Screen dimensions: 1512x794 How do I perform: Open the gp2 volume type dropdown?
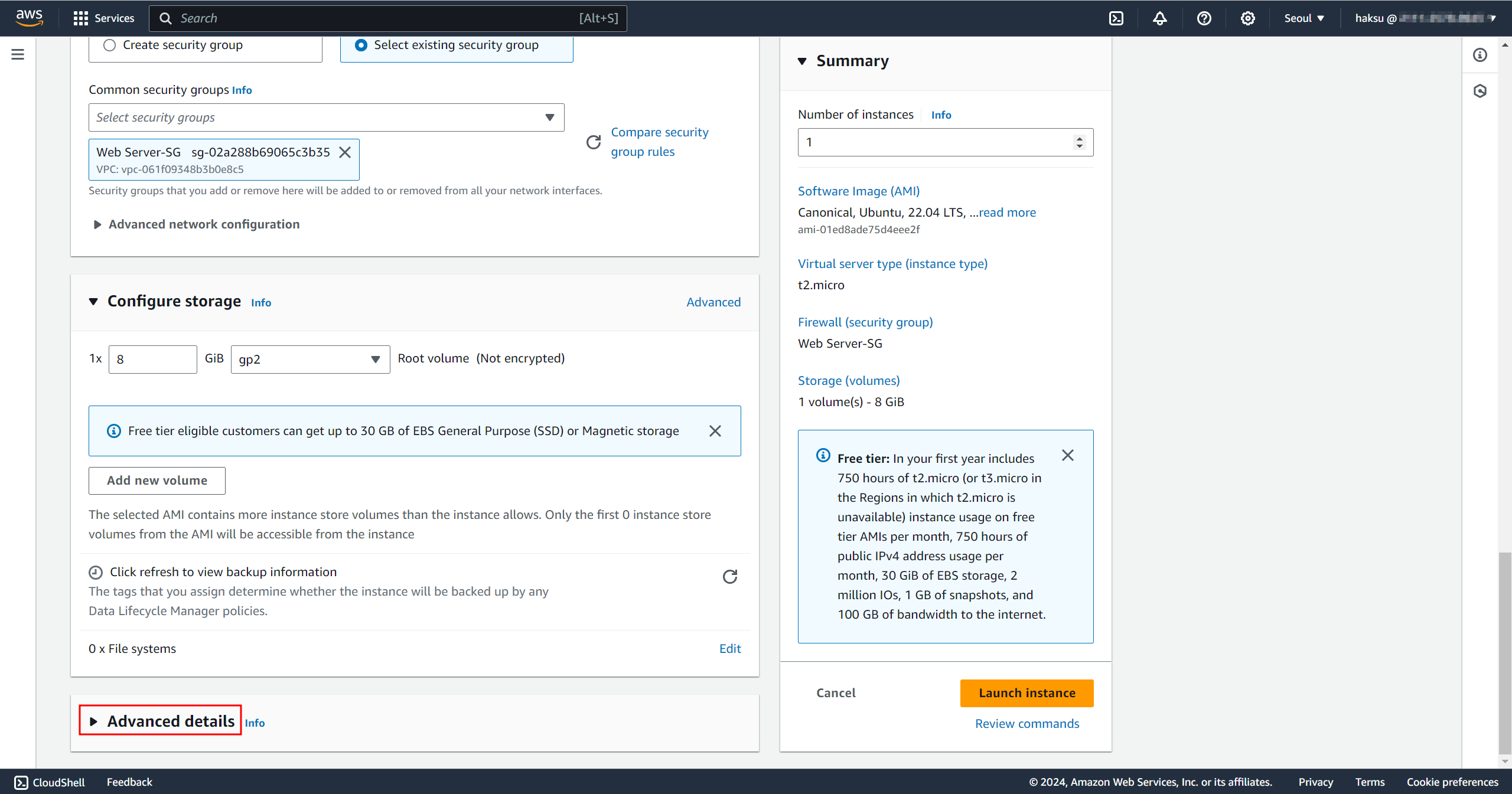tap(310, 360)
